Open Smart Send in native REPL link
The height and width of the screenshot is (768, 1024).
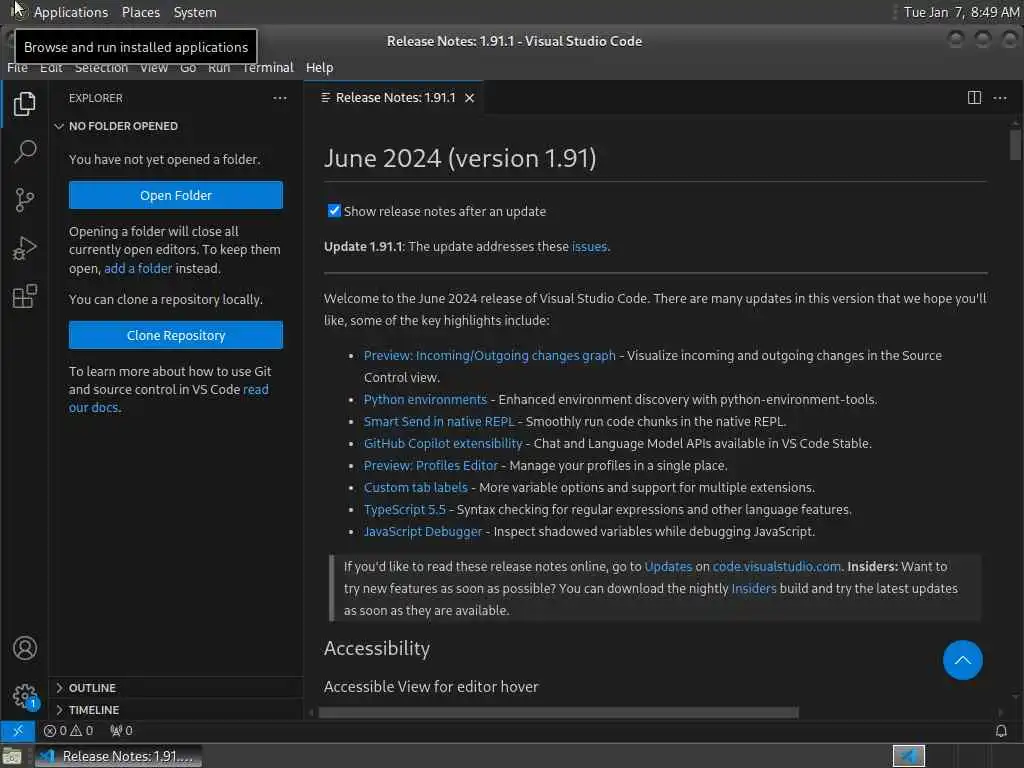click(439, 422)
